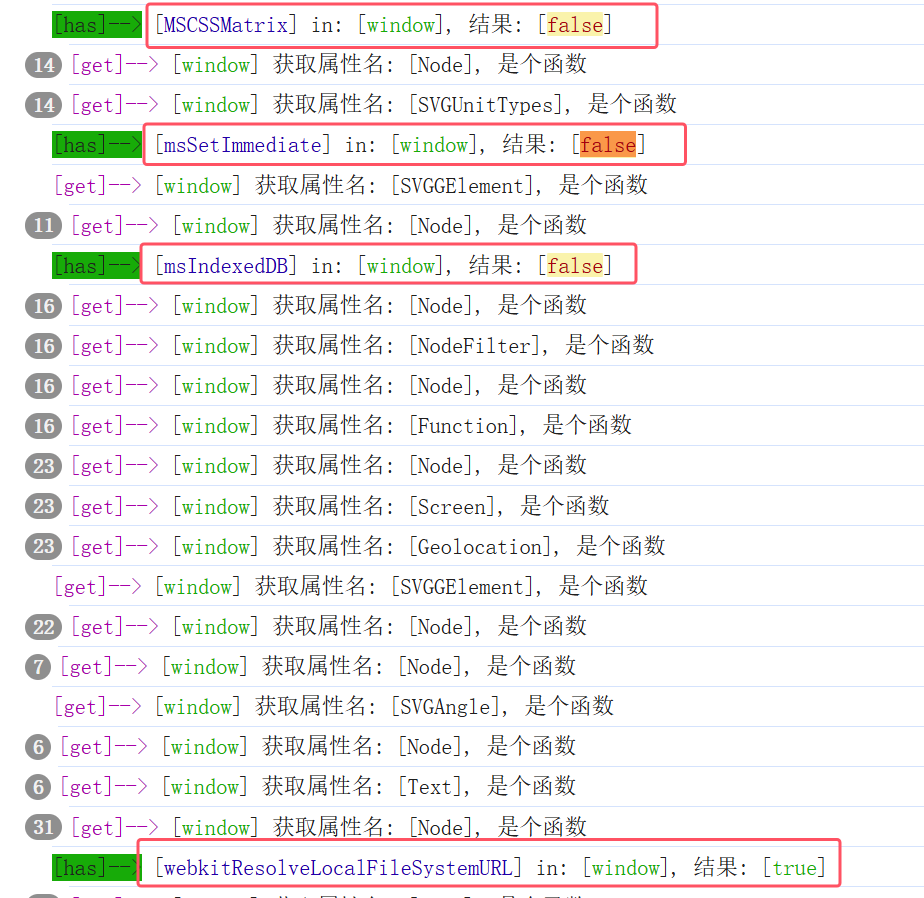Viewport: 924px width, 898px height.
Task: Click the 16 badge beside the NodeFilter entry
Action: (43, 346)
